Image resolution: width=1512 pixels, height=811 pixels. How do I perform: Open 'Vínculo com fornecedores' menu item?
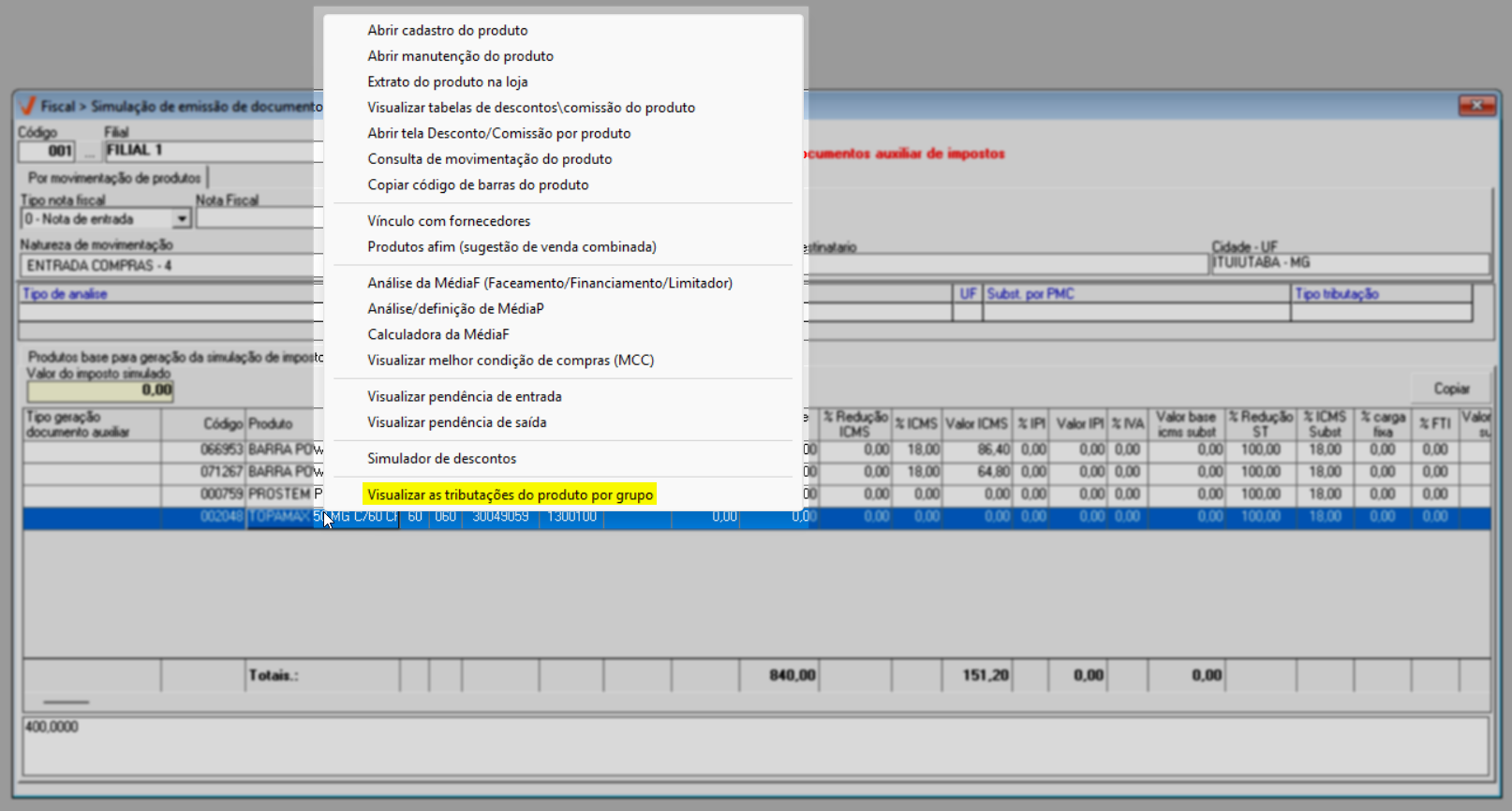click(x=449, y=221)
